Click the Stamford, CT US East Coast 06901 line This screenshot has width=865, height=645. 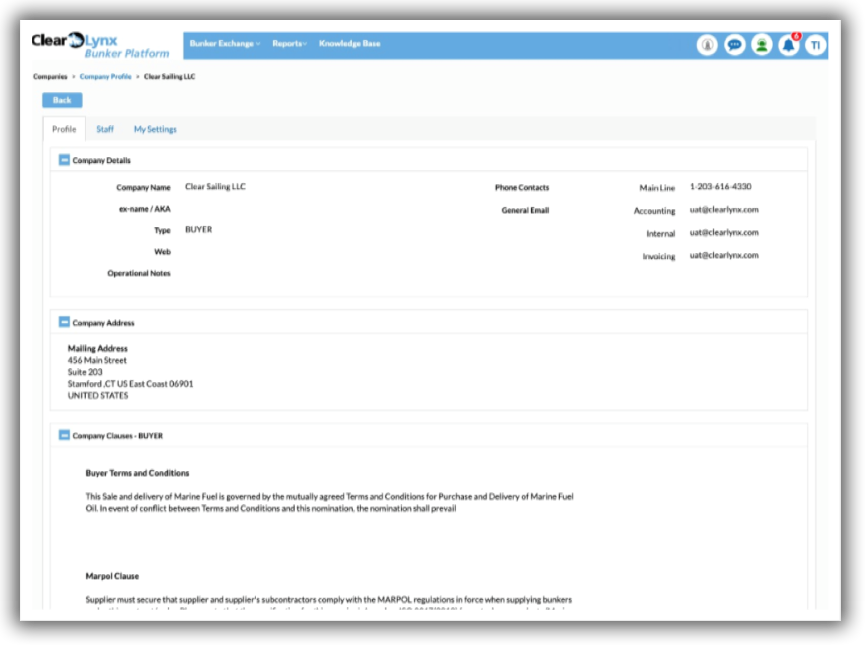coord(131,383)
